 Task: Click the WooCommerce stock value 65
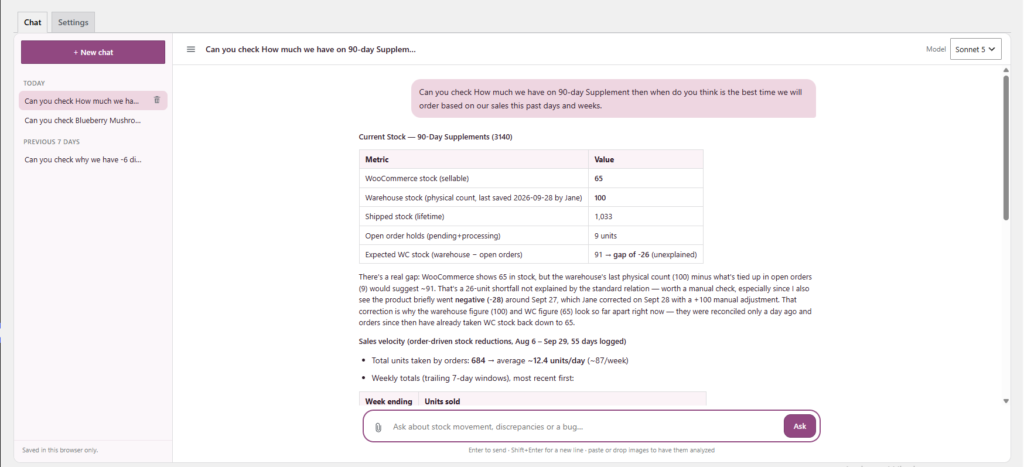tap(646, 178)
